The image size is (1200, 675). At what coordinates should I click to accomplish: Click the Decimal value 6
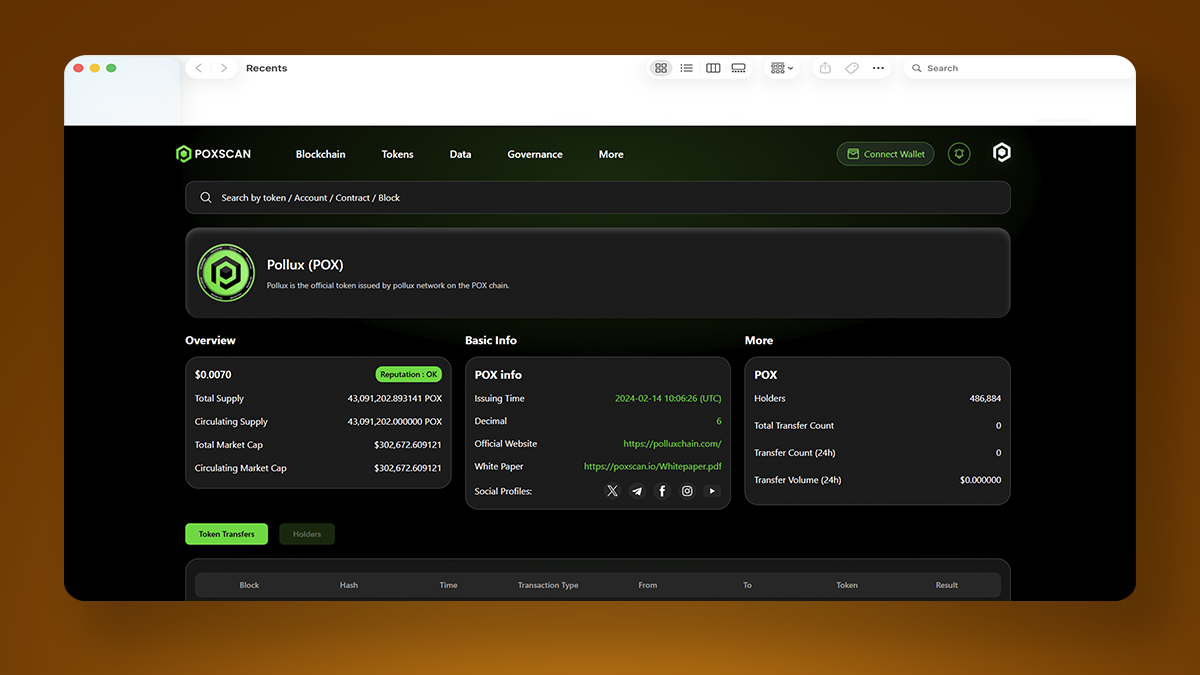coord(719,421)
